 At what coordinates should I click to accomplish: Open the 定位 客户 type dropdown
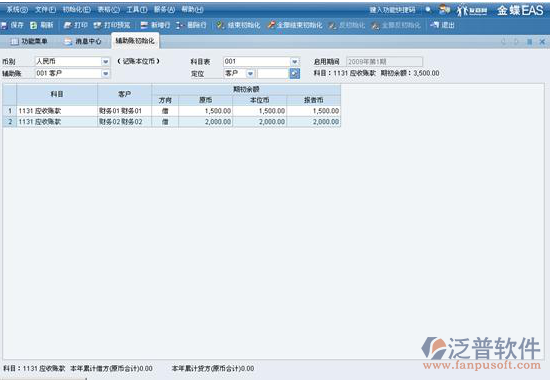click(x=250, y=73)
